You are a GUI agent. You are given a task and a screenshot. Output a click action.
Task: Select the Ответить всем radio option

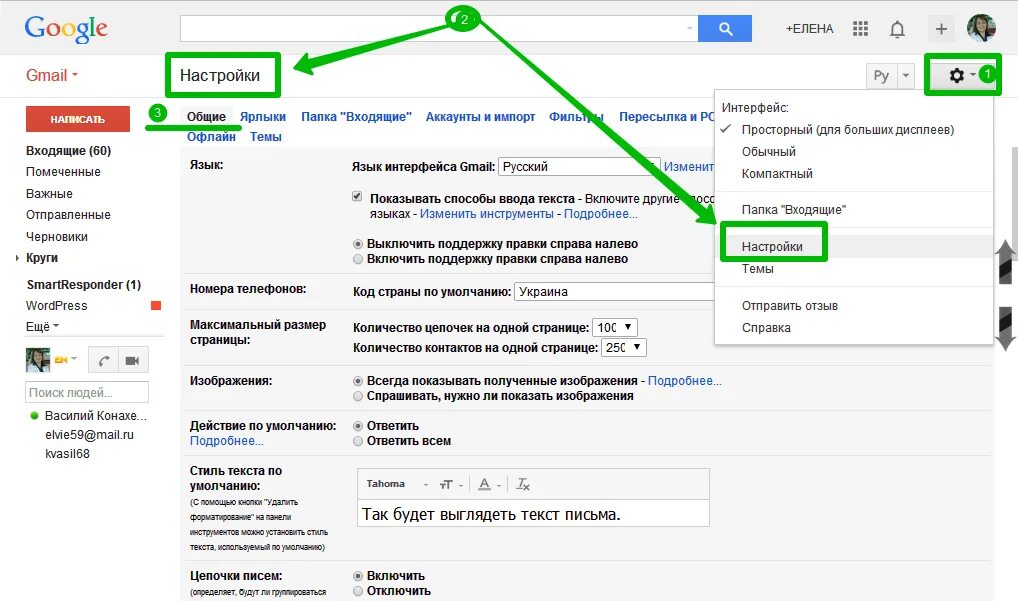tap(358, 441)
